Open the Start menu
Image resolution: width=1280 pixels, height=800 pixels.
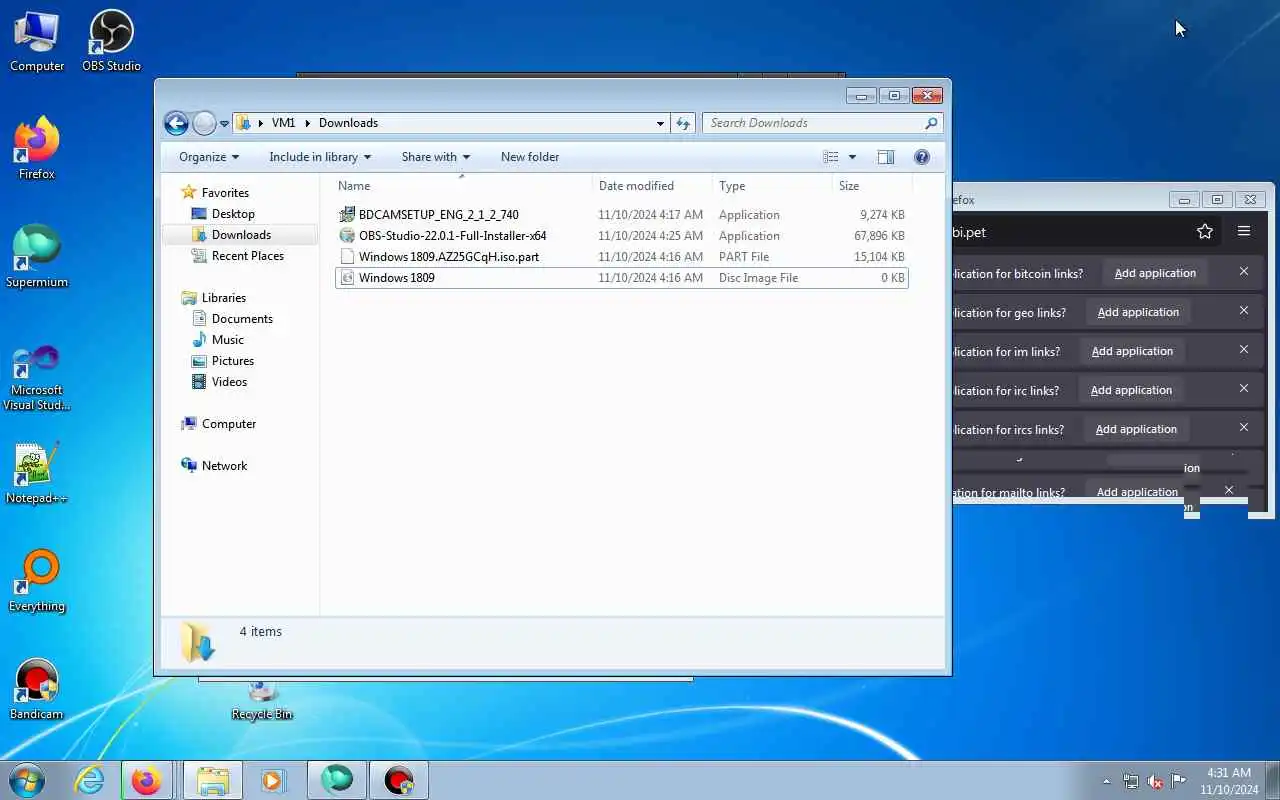(x=27, y=780)
